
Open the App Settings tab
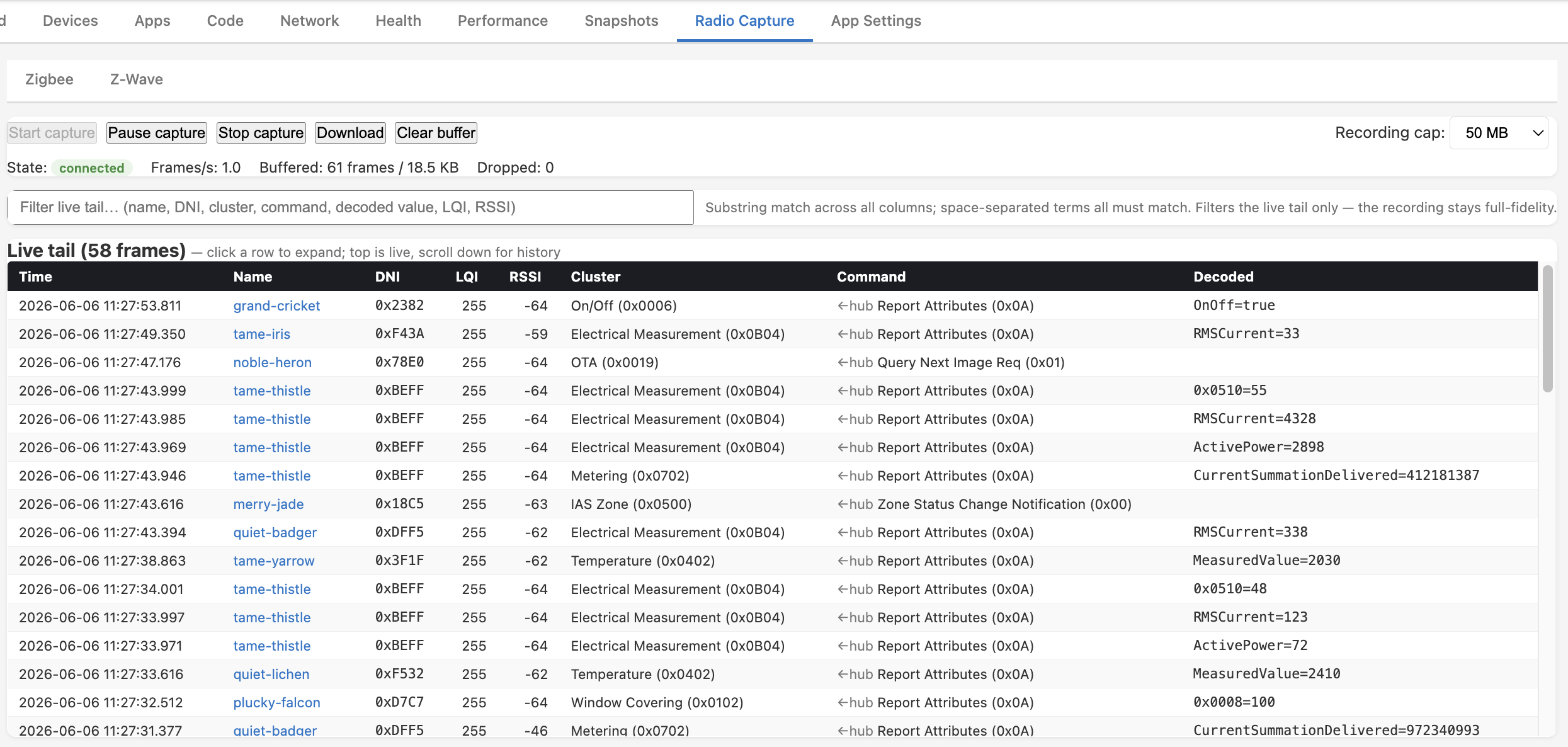coord(876,21)
